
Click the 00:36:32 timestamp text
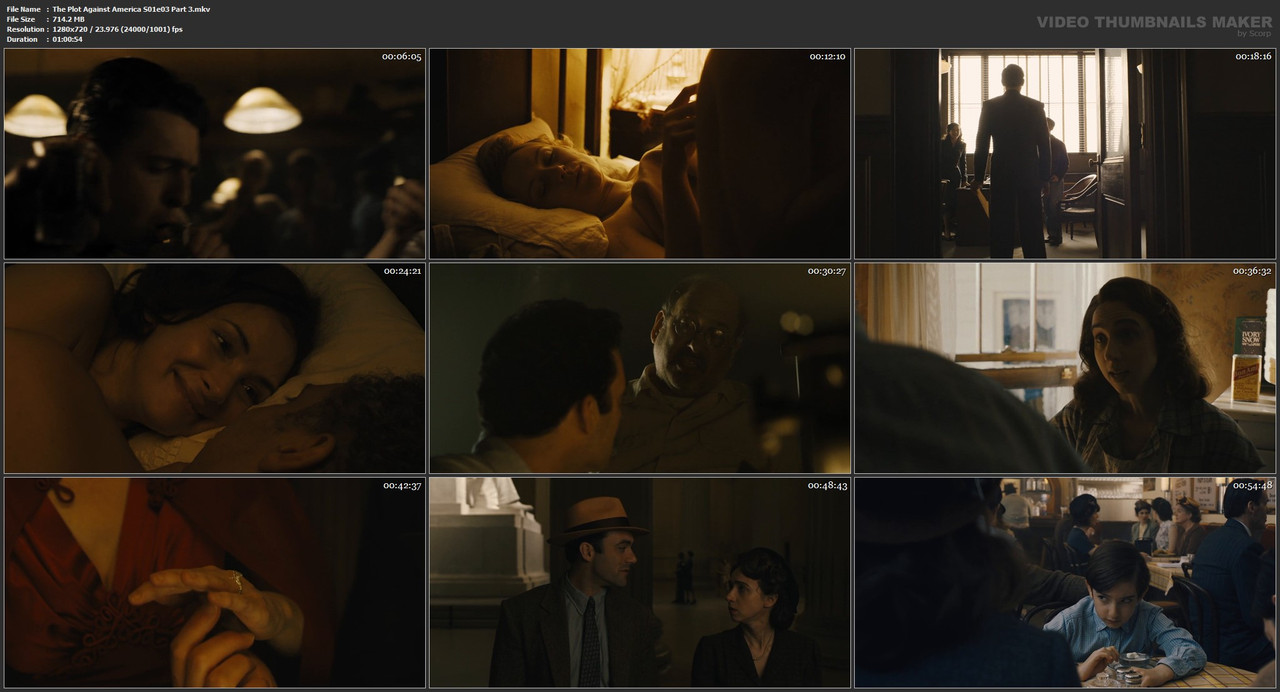(1252, 271)
